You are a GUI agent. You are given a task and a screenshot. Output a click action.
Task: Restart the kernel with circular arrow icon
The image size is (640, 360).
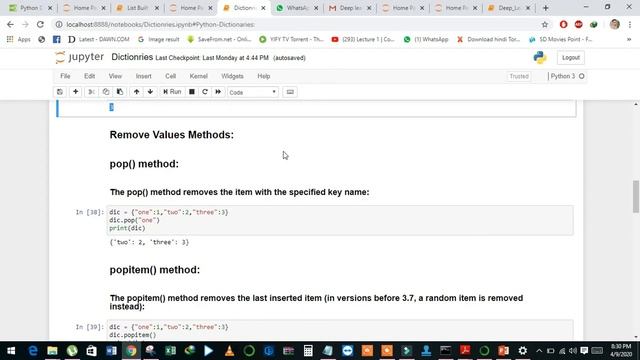point(205,92)
